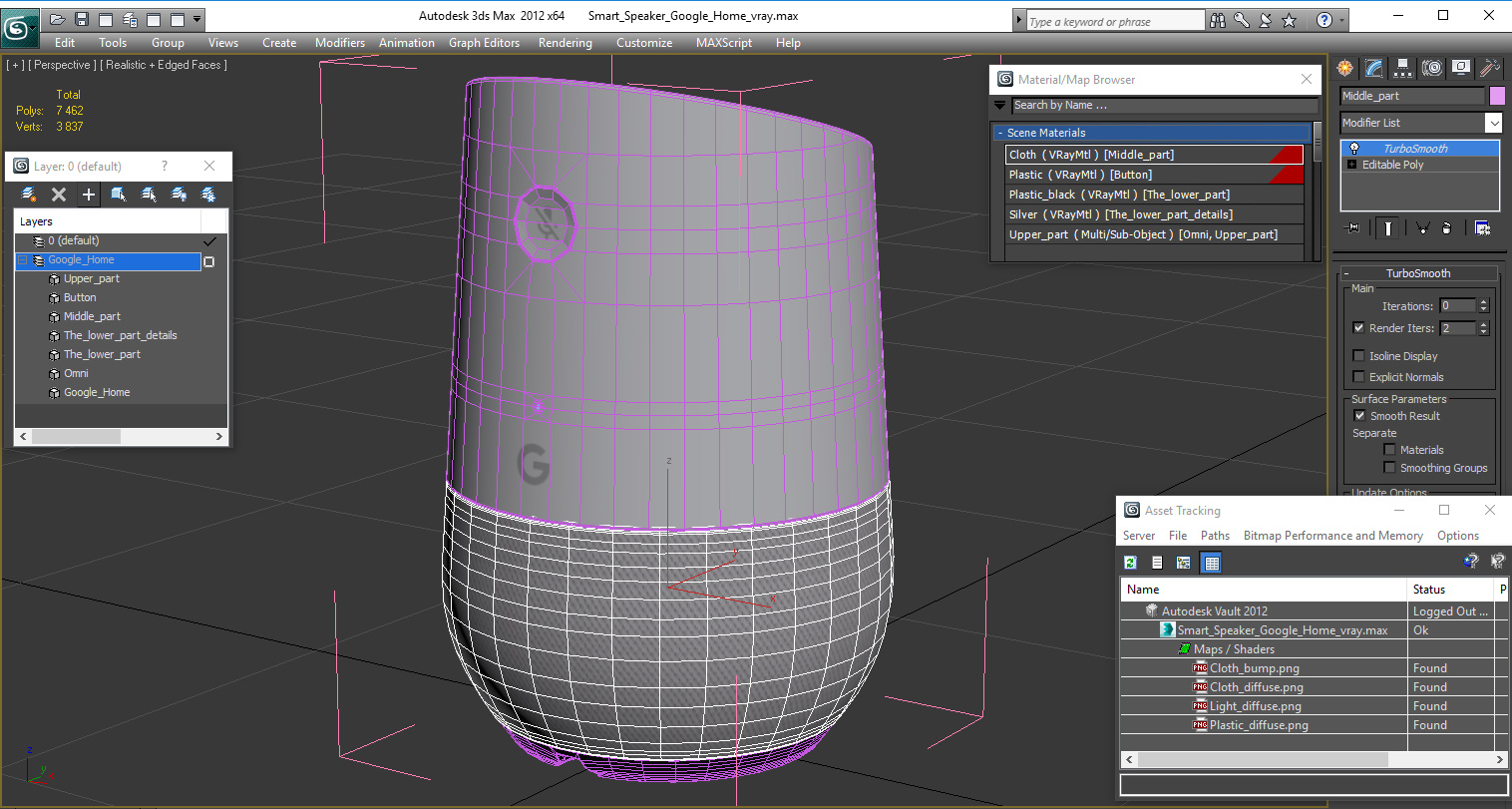
Task: Toggle checkmark for 0 (default) layer
Action: click(x=209, y=241)
